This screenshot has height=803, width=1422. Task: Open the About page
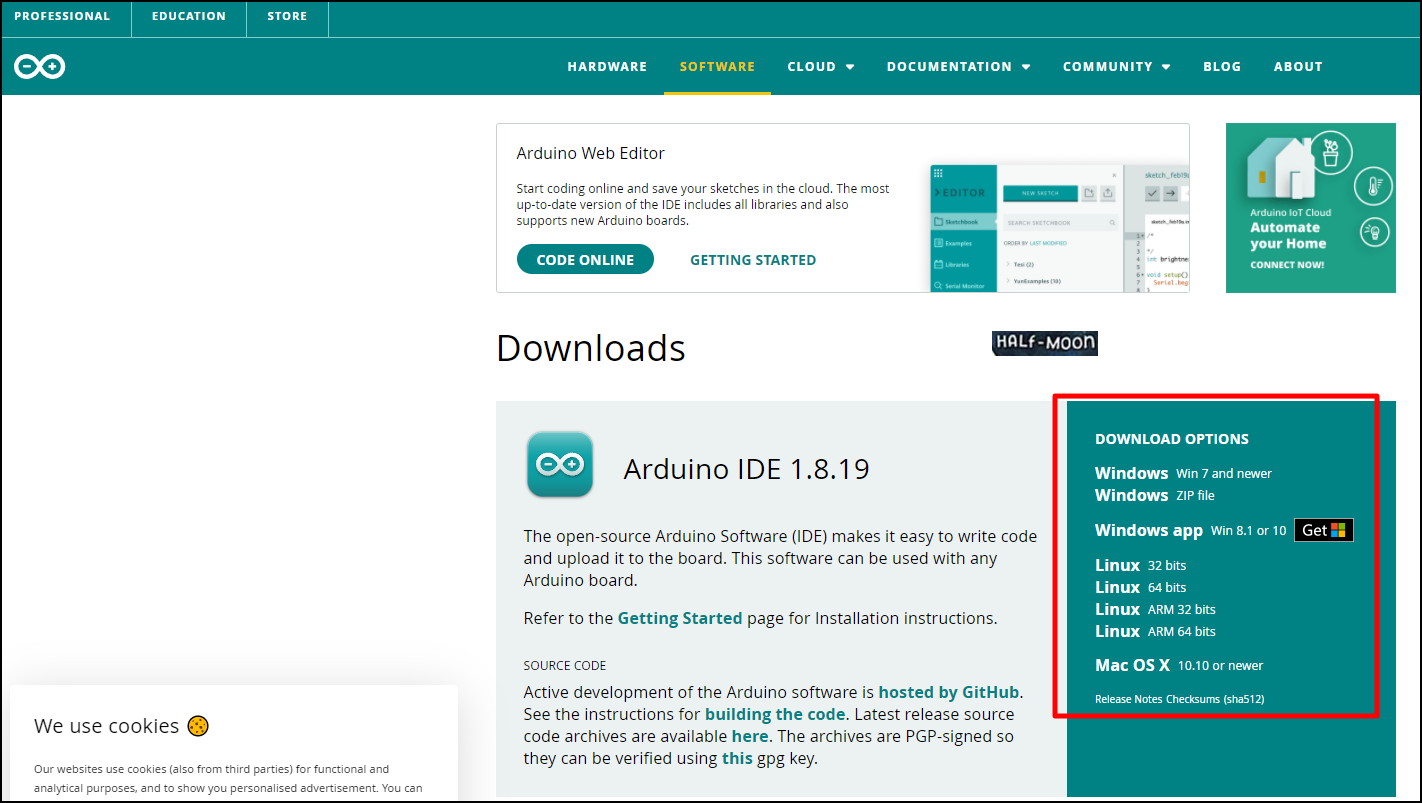[x=1298, y=67]
